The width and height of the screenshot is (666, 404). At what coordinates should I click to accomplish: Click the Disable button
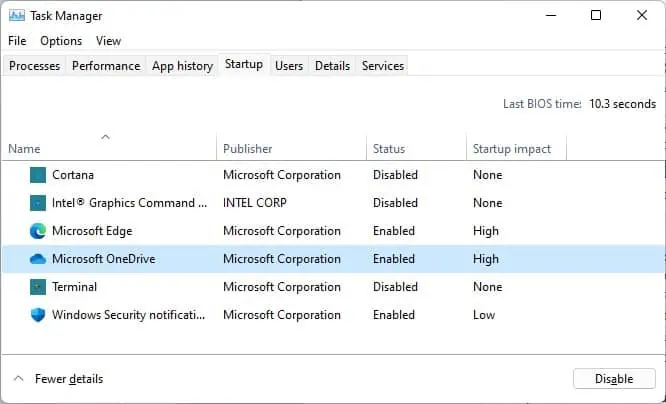[x=614, y=379]
